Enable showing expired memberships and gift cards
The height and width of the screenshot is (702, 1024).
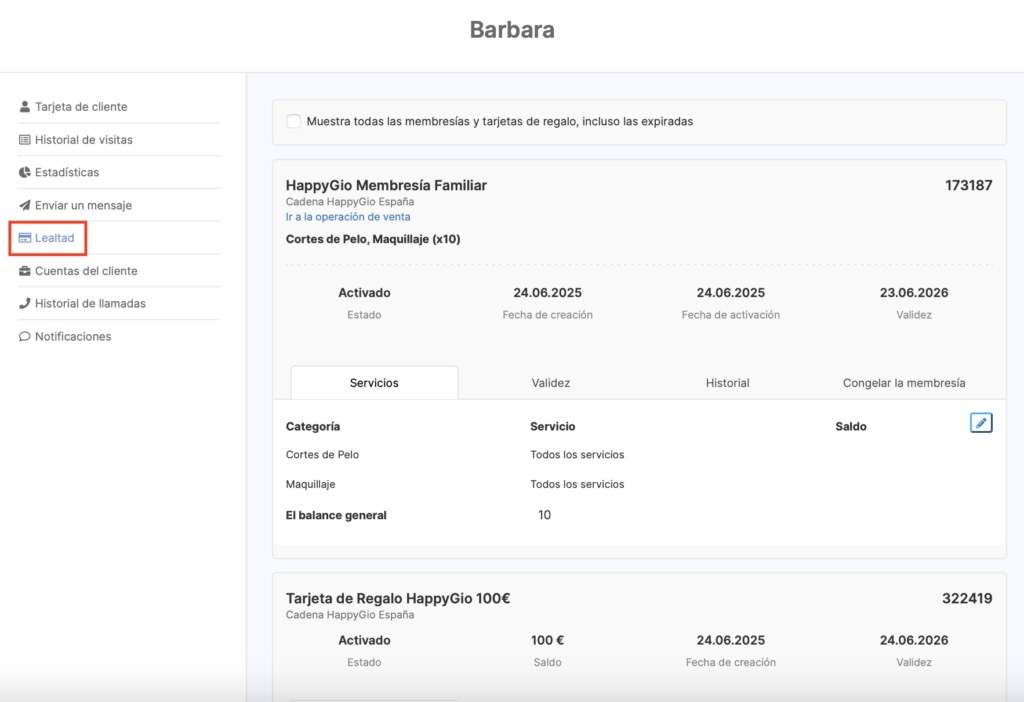pyautogui.click(x=294, y=122)
